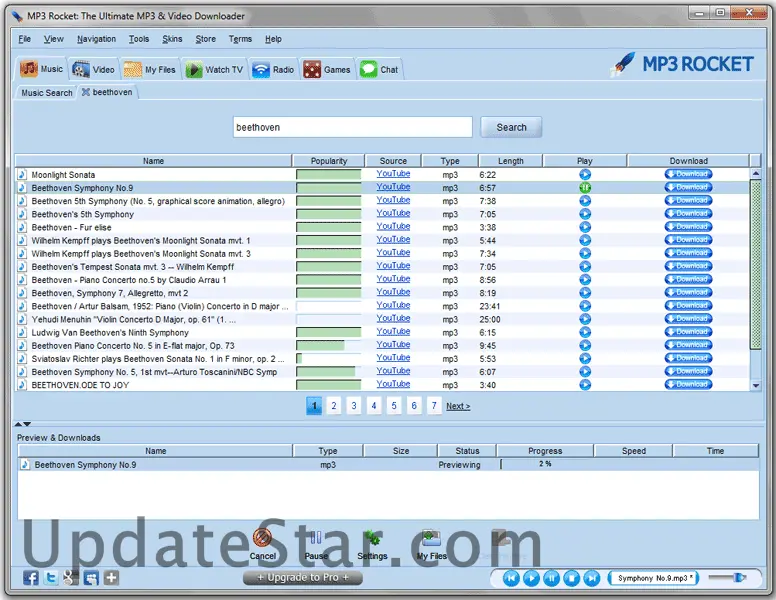Viewport: 776px width, 600px height.
Task: Open My Files from the bottom toolbar
Action: tap(431, 544)
